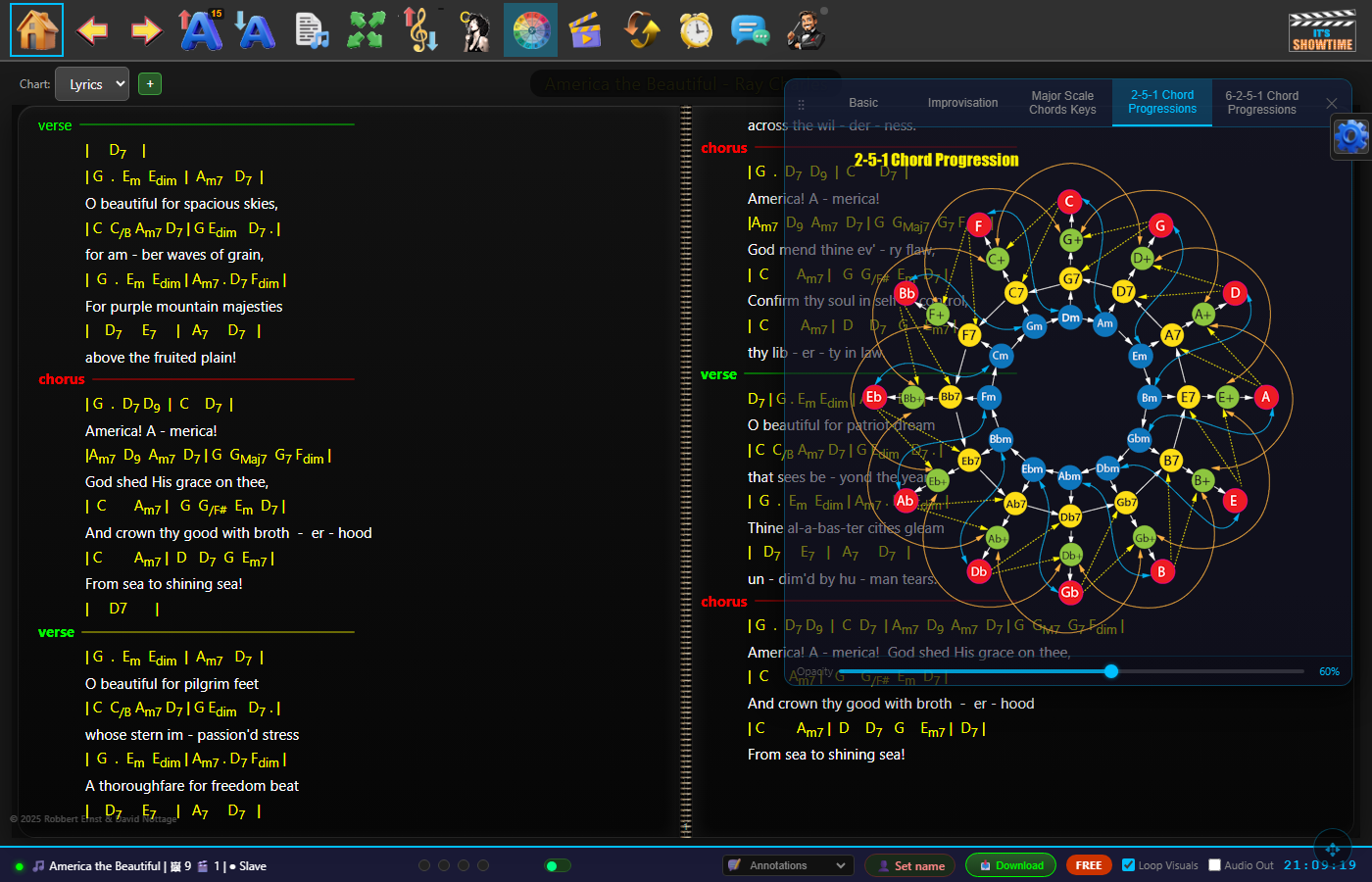Click the blue Abm node on chord wheel

[x=1069, y=477]
